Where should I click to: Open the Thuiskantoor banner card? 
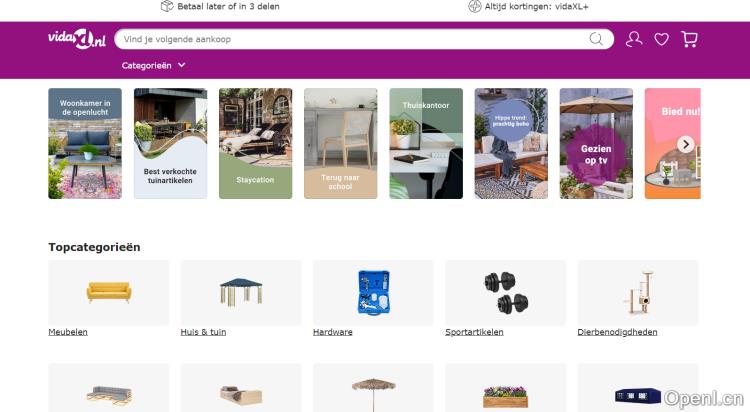[426, 144]
